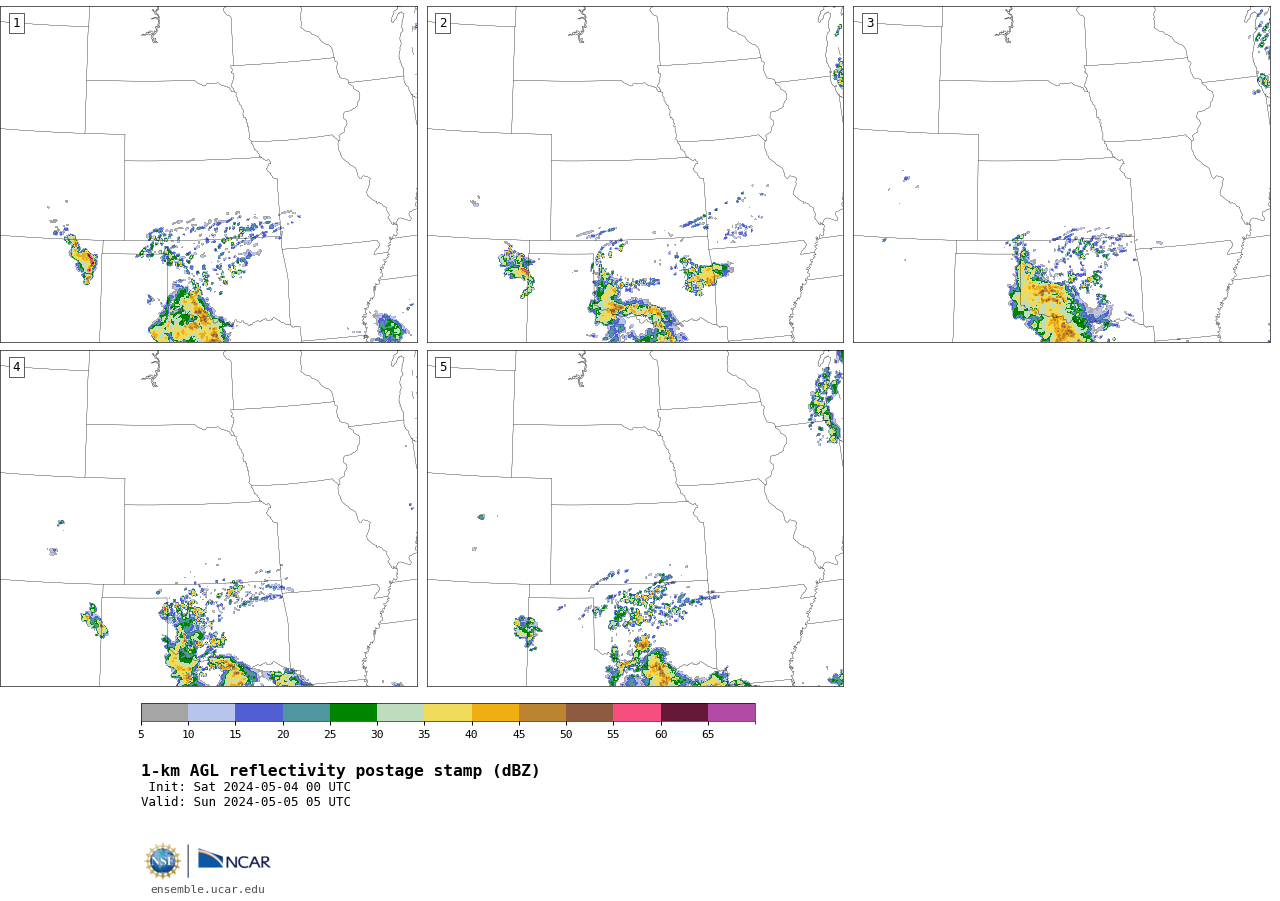Click the Init: Sat 2024-05-04 00 UTC text
Screen dimensions: 1280x901
click(250, 787)
